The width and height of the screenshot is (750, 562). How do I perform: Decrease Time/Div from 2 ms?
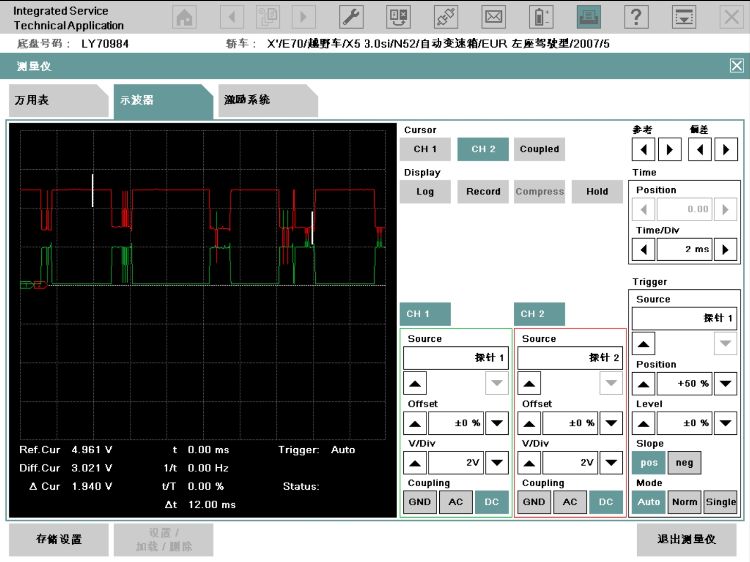(x=643, y=249)
